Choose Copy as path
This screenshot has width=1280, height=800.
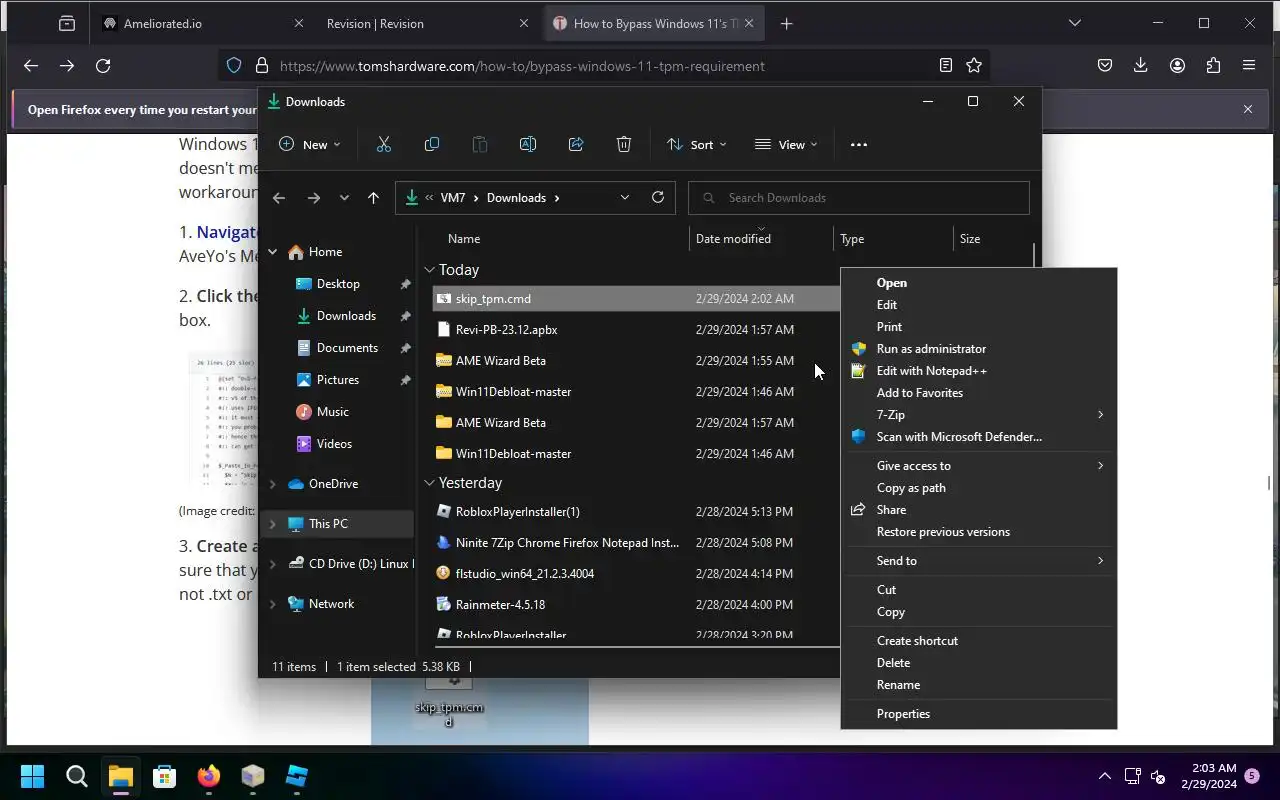tap(911, 488)
